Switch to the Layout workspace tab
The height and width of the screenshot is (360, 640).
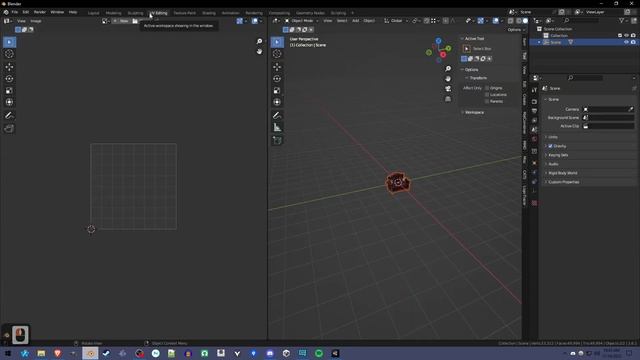[x=93, y=13]
